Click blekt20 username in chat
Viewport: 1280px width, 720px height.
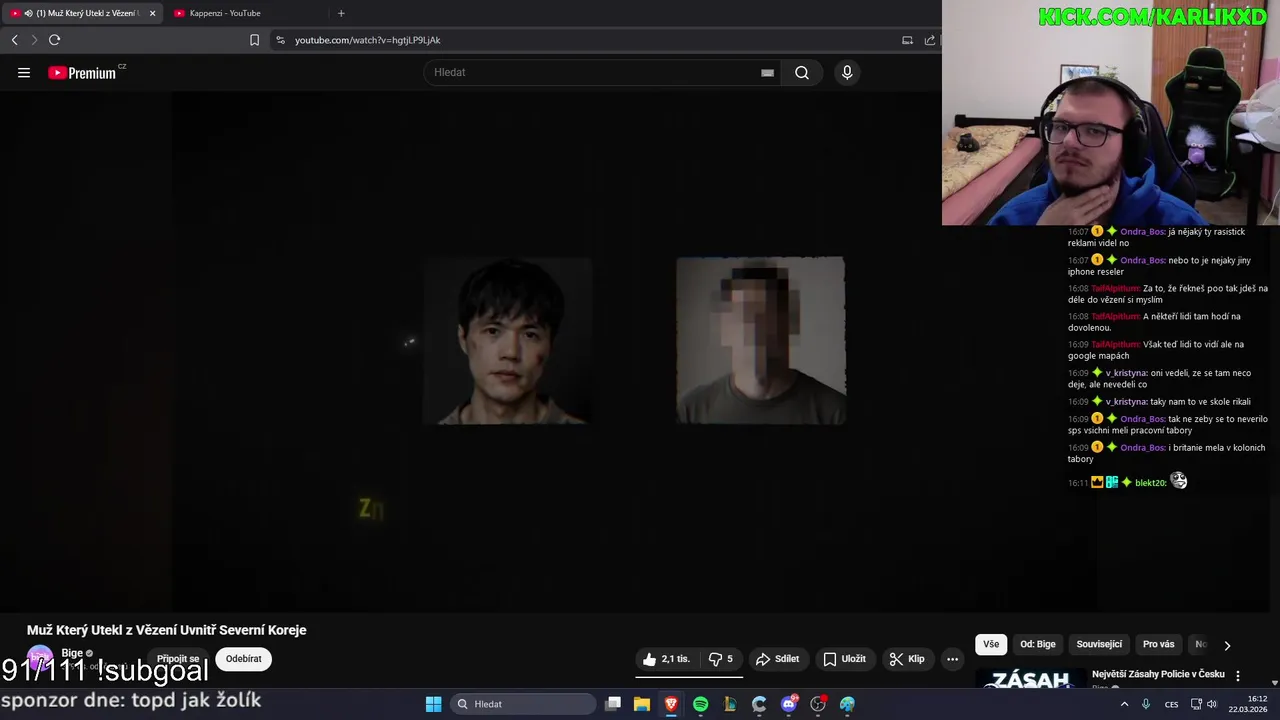coord(1150,483)
